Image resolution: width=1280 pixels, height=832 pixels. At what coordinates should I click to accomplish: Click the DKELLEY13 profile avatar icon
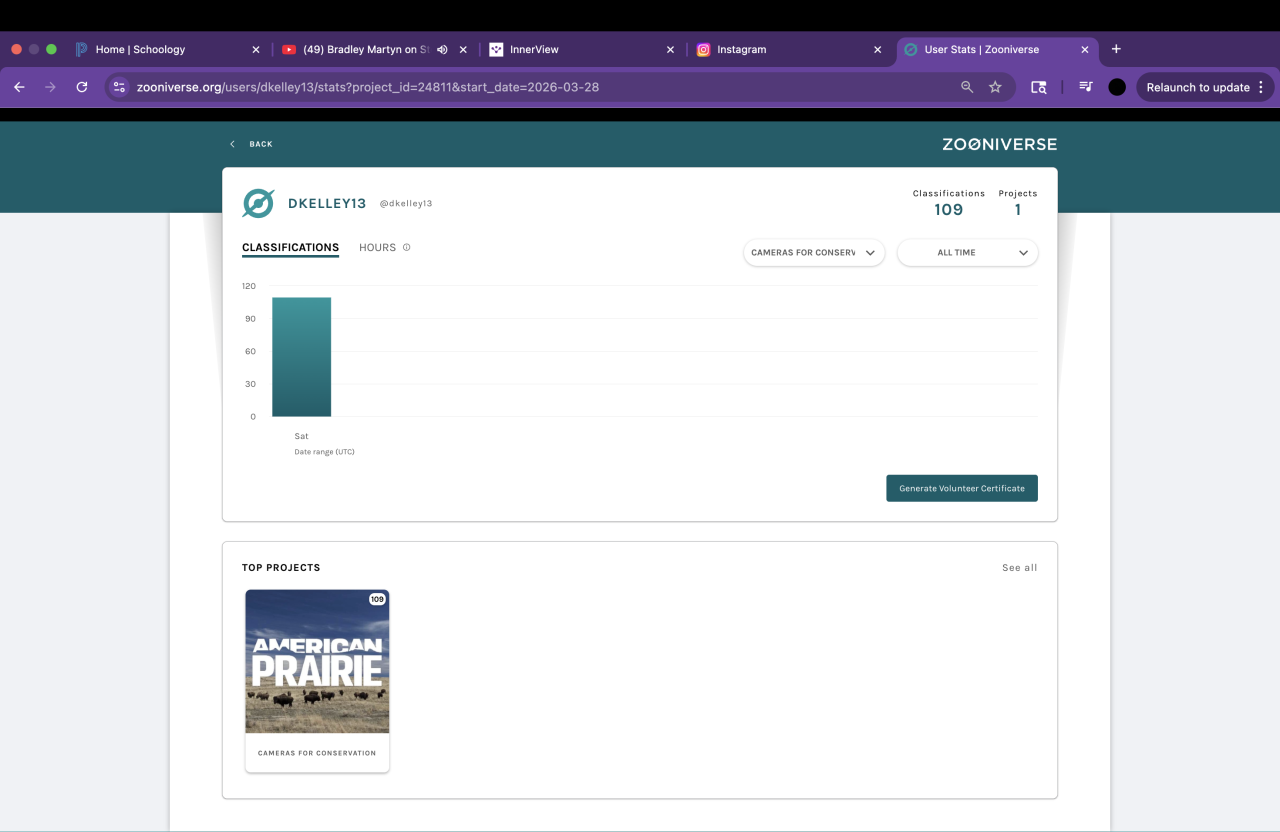click(x=258, y=203)
